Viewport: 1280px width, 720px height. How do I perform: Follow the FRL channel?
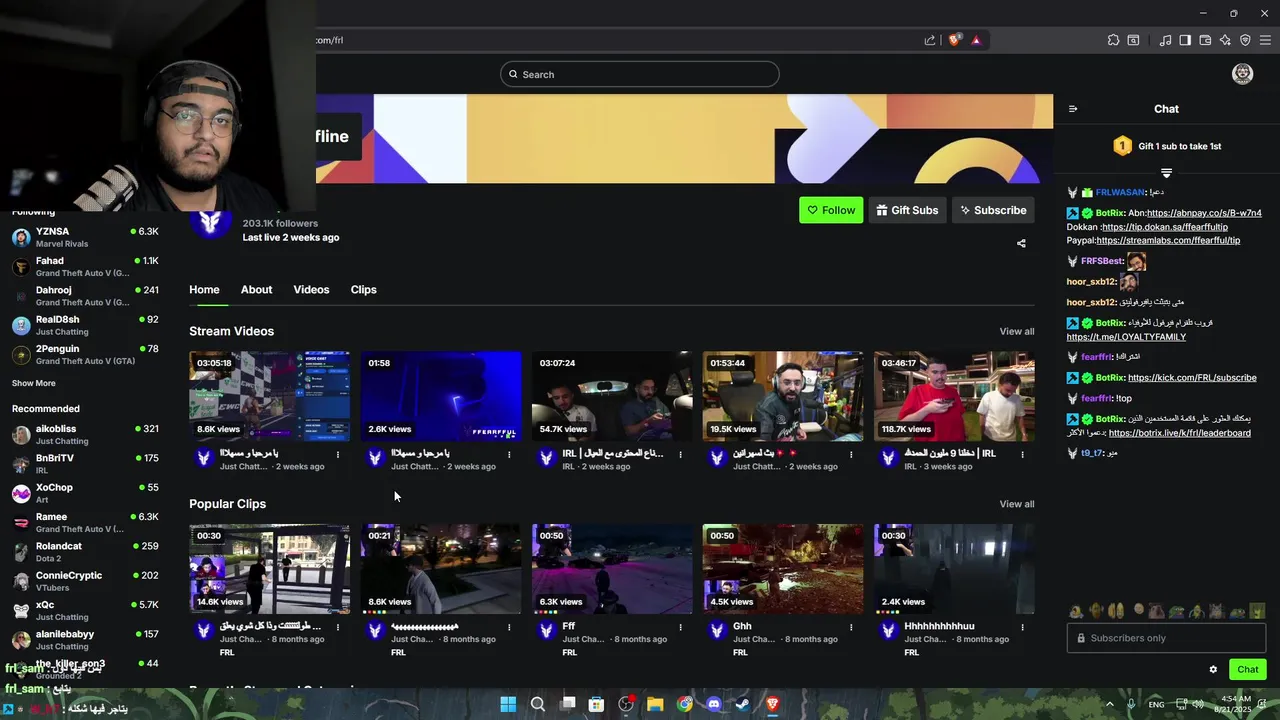[x=831, y=210]
